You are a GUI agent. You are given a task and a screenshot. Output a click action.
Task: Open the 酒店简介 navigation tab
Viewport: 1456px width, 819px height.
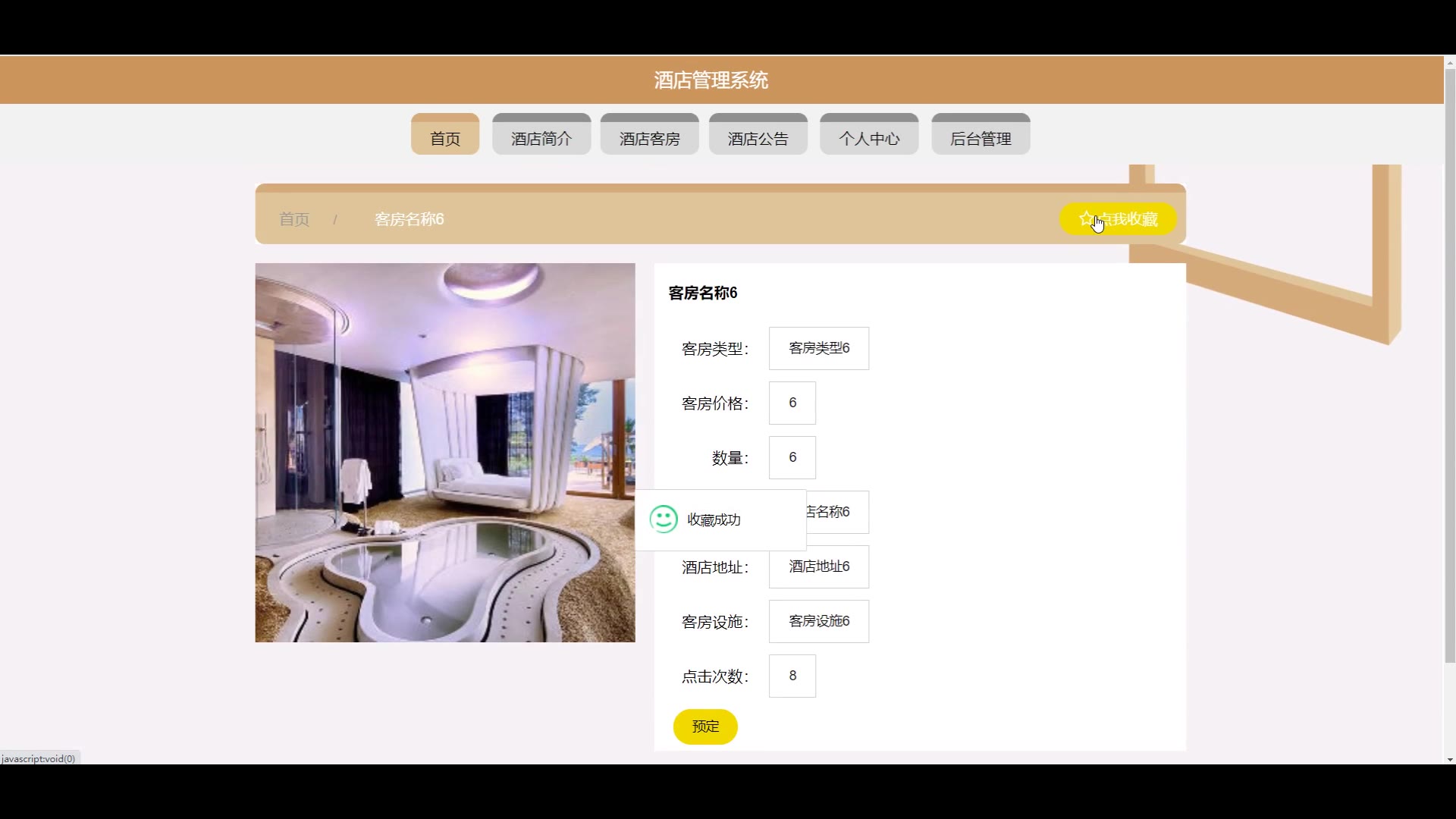541,134
